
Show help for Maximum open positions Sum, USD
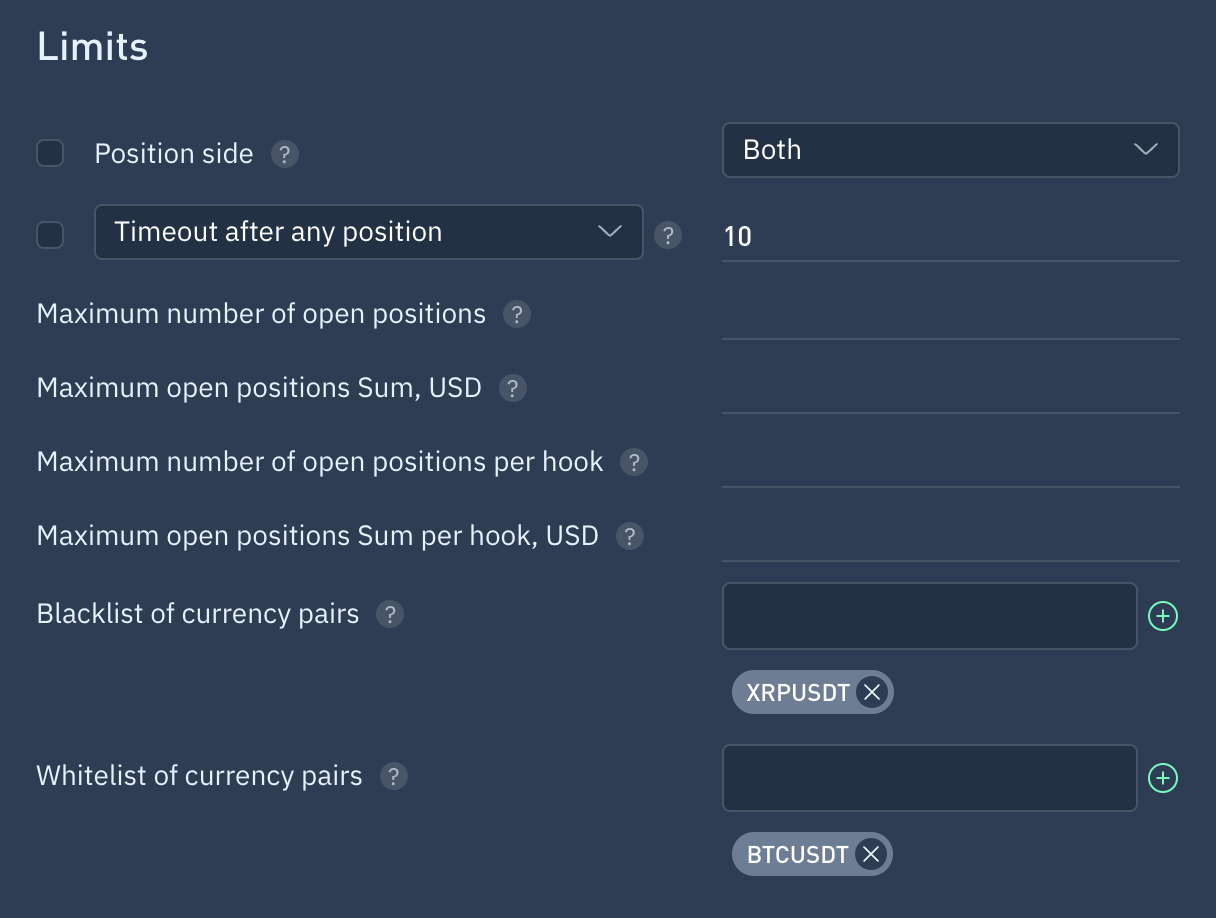point(512,388)
